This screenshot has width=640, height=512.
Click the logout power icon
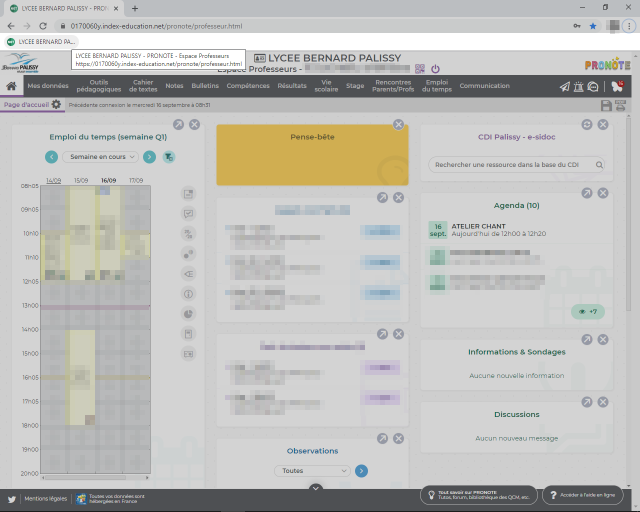[435, 69]
